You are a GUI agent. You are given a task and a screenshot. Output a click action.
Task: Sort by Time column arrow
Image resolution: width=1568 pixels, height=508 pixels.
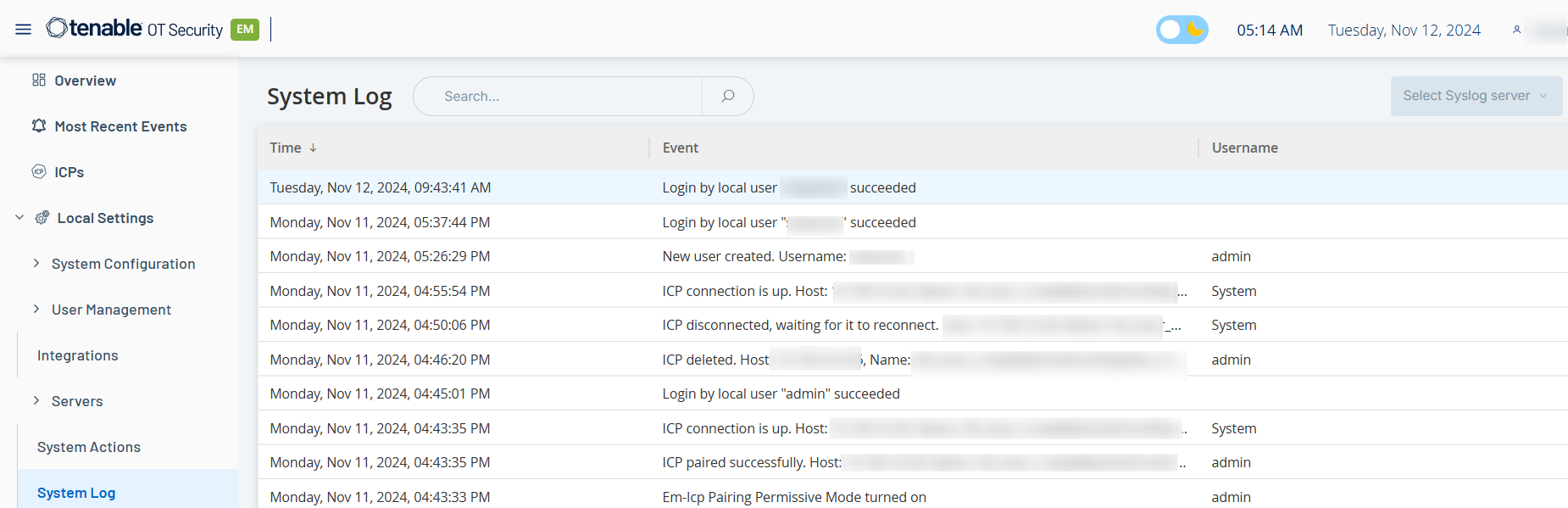313,148
